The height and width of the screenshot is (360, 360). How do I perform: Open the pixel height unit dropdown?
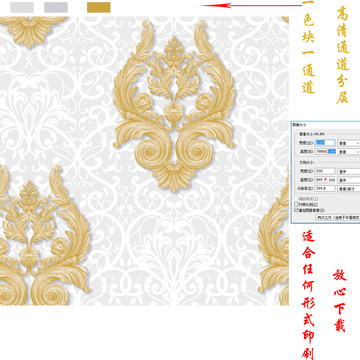click(x=349, y=152)
